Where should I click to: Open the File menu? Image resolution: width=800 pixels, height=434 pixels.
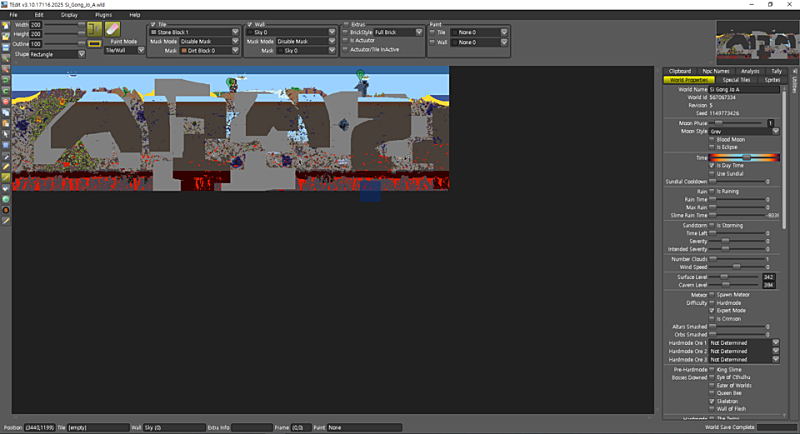(13, 15)
